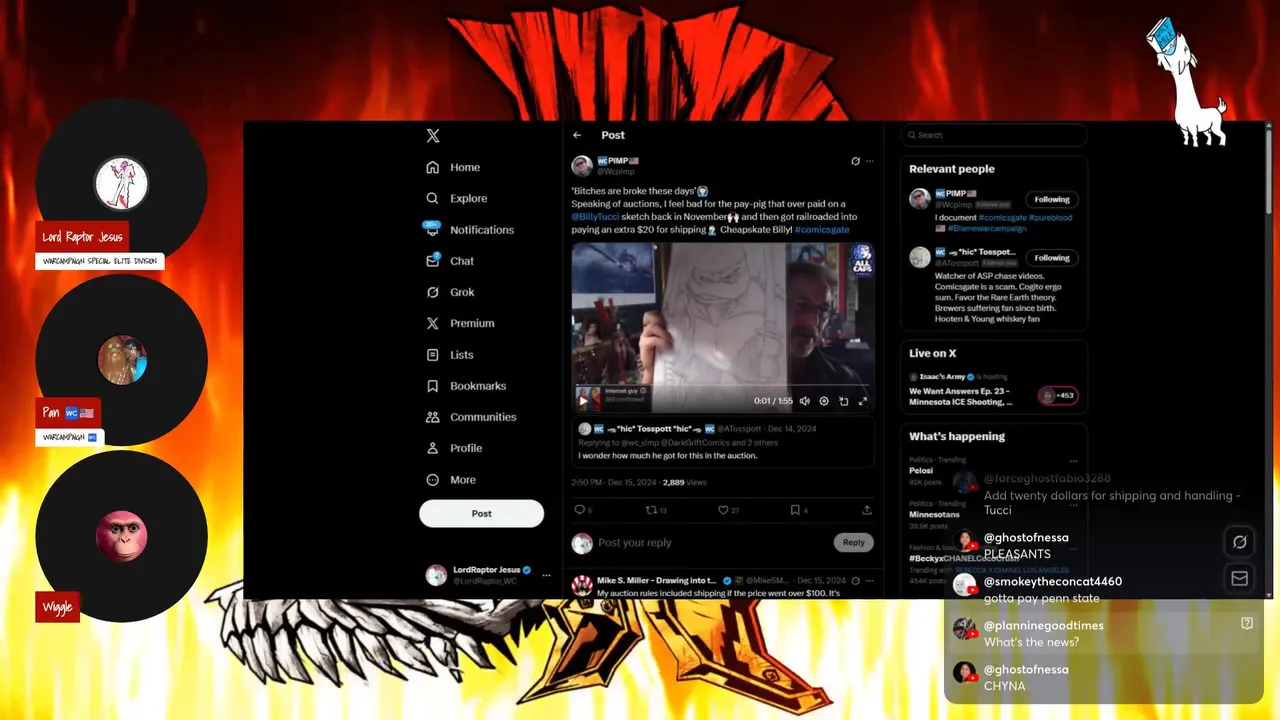This screenshot has width=1280, height=720.
Task: Open more options for Pelosi trend
Action: 1074,461
